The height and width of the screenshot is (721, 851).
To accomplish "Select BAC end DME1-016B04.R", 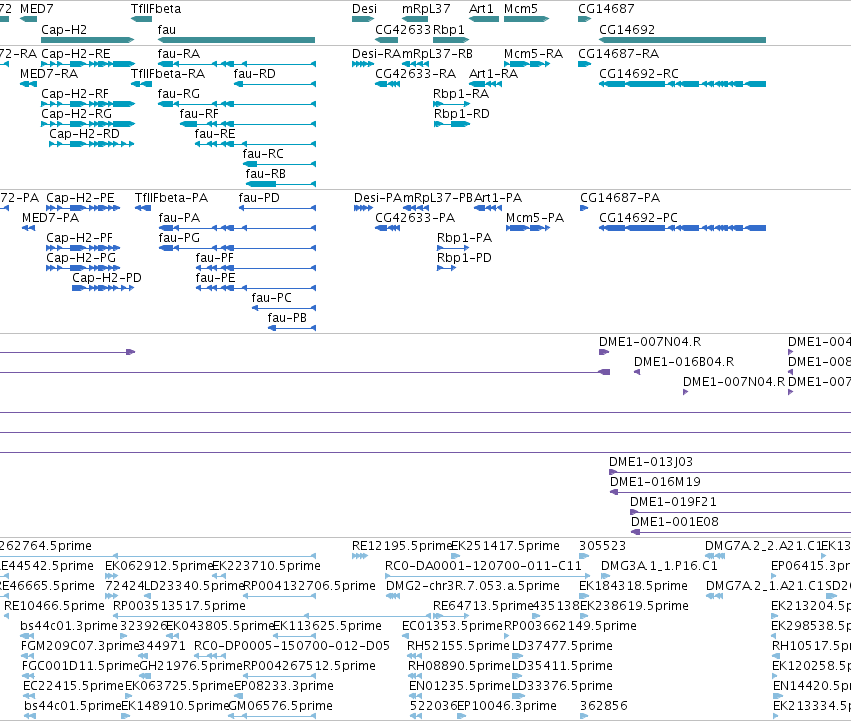I will pos(684,362).
